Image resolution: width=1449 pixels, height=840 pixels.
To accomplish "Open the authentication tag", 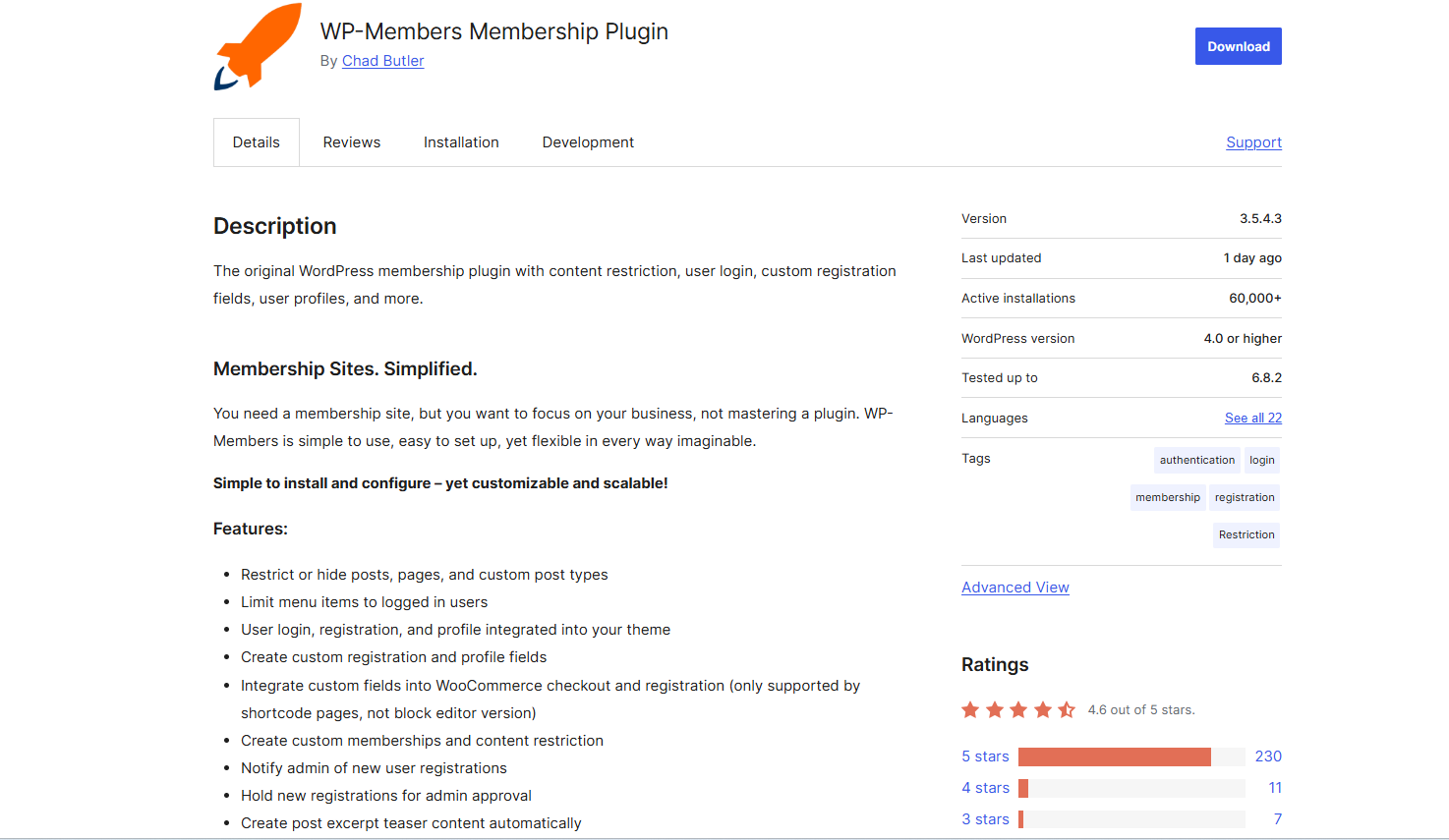I will click(1197, 460).
